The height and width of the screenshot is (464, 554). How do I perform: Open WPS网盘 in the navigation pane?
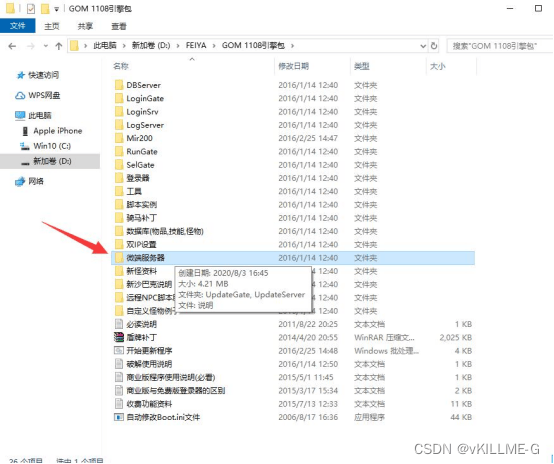point(38,95)
